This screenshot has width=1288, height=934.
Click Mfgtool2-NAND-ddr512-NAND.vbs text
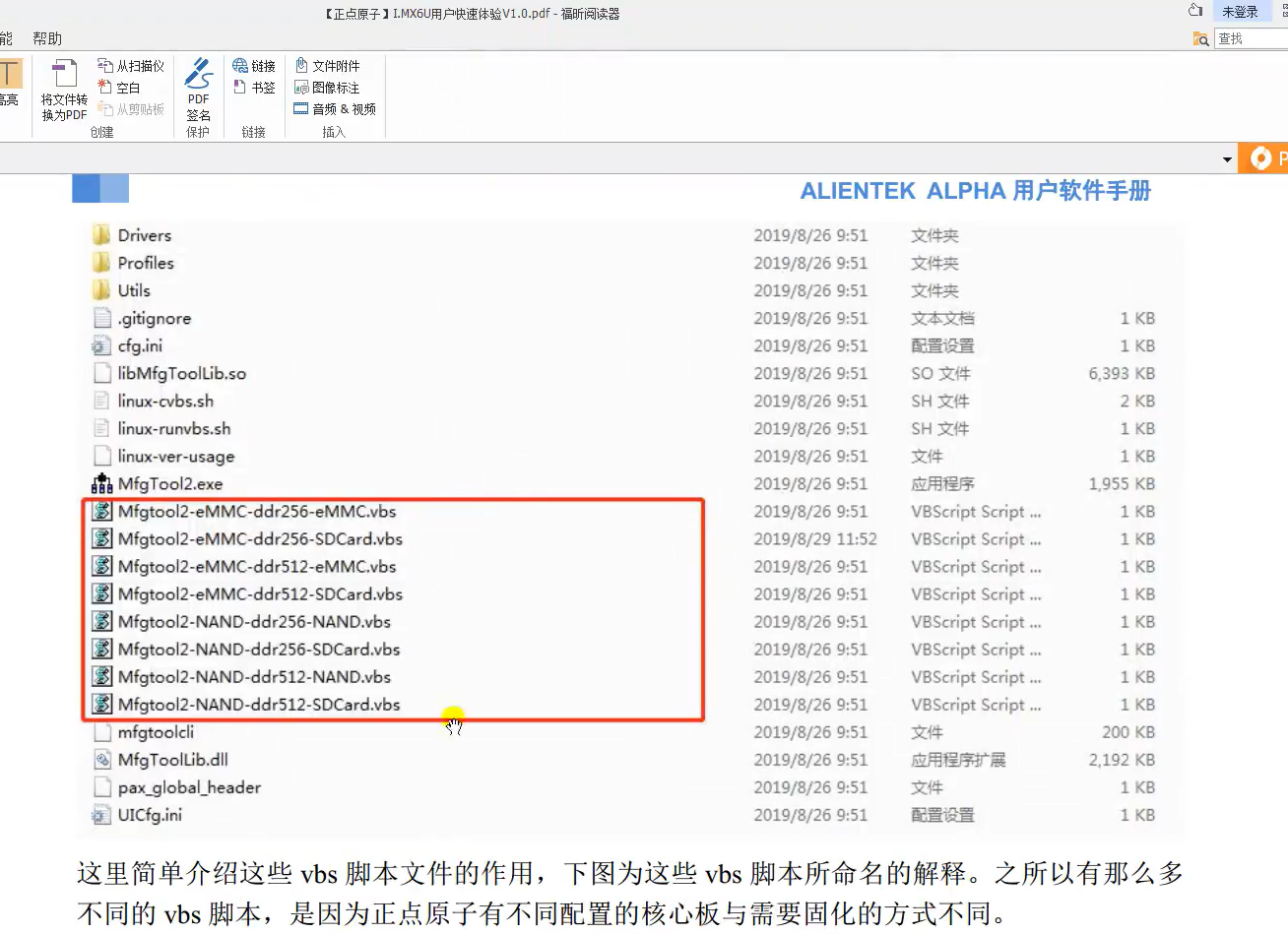point(254,676)
